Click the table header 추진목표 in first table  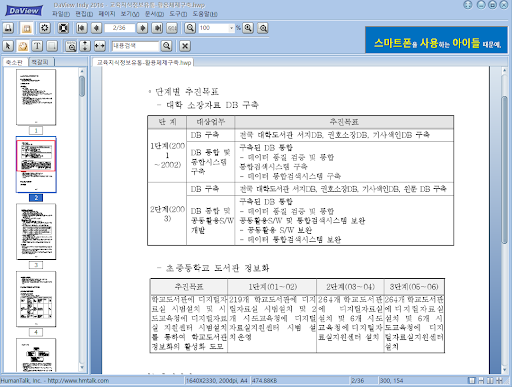(x=344, y=122)
